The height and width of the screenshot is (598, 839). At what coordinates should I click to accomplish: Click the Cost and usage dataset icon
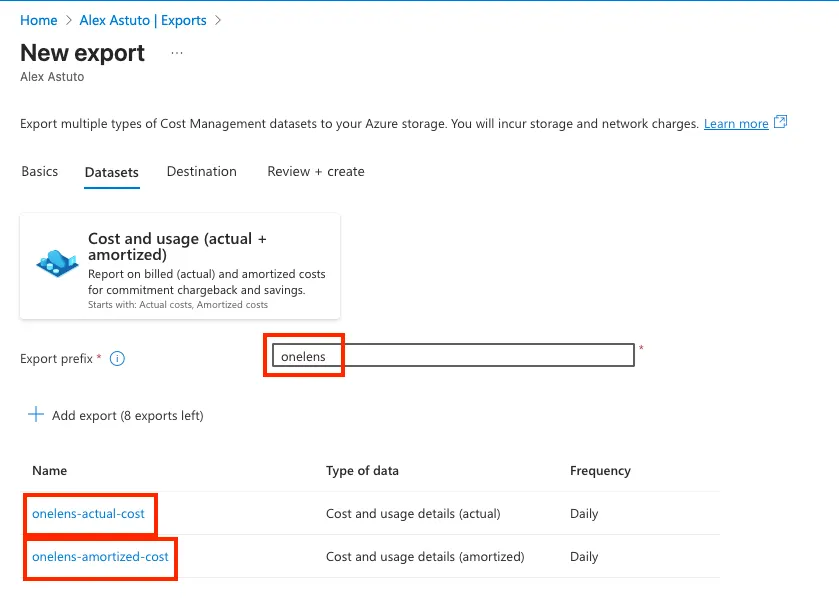click(x=57, y=263)
